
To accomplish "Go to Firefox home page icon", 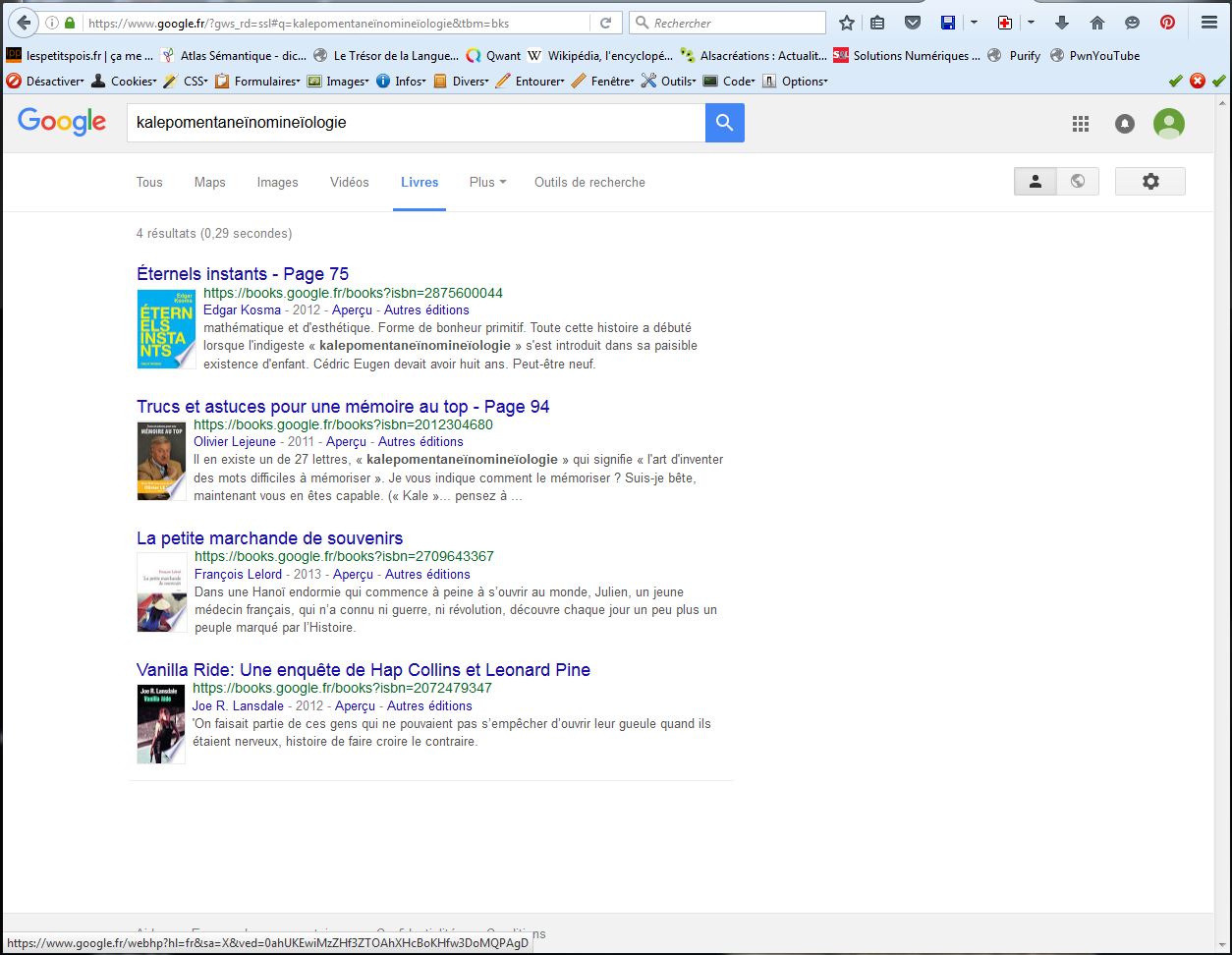I will 1097,23.
